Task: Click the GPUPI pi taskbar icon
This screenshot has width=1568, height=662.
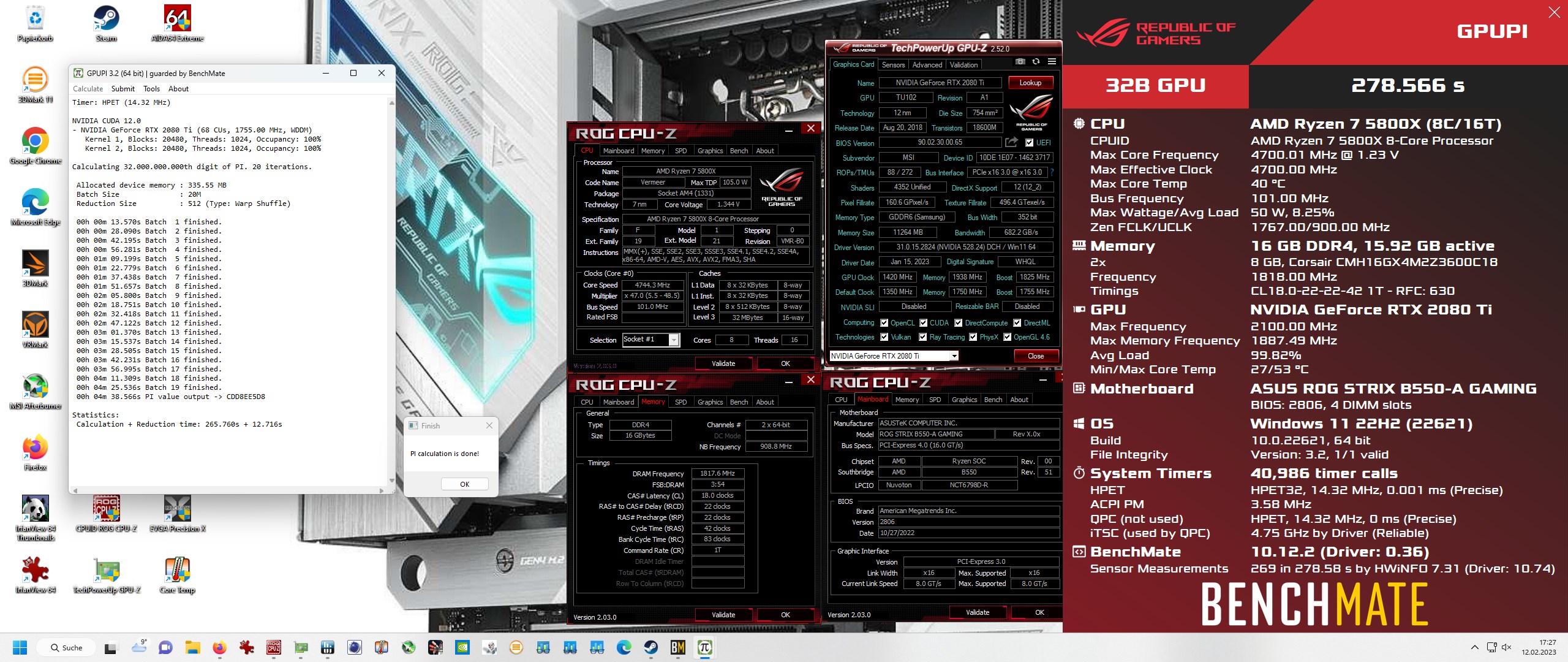Action: coord(704,647)
